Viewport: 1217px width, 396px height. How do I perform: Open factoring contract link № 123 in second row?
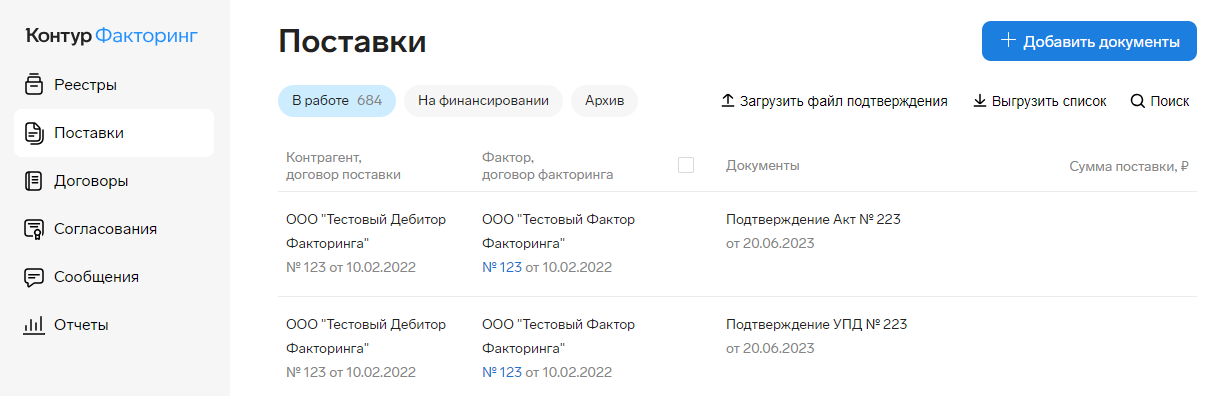(x=502, y=372)
